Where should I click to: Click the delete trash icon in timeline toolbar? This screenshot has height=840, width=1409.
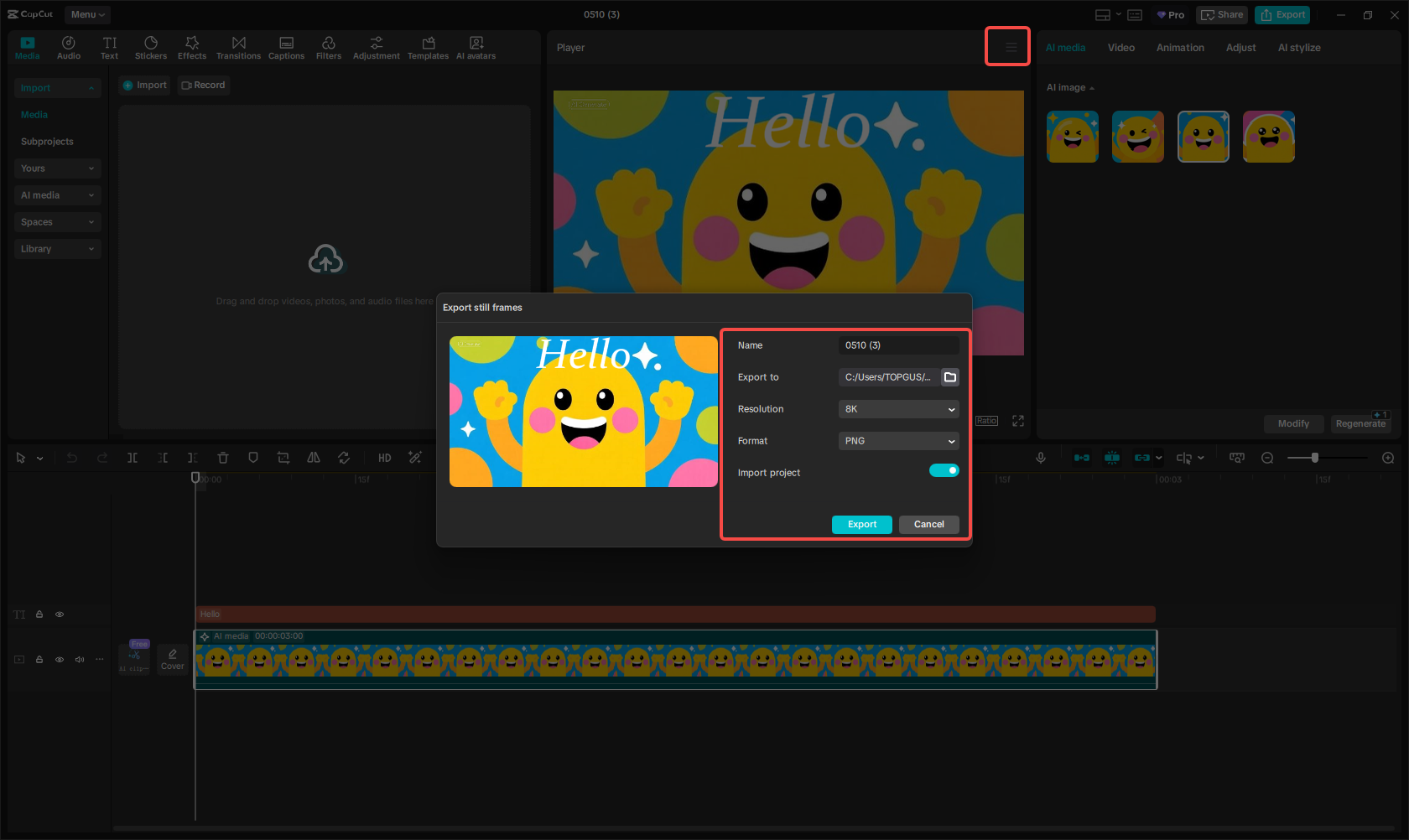pyautogui.click(x=223, y=458)
